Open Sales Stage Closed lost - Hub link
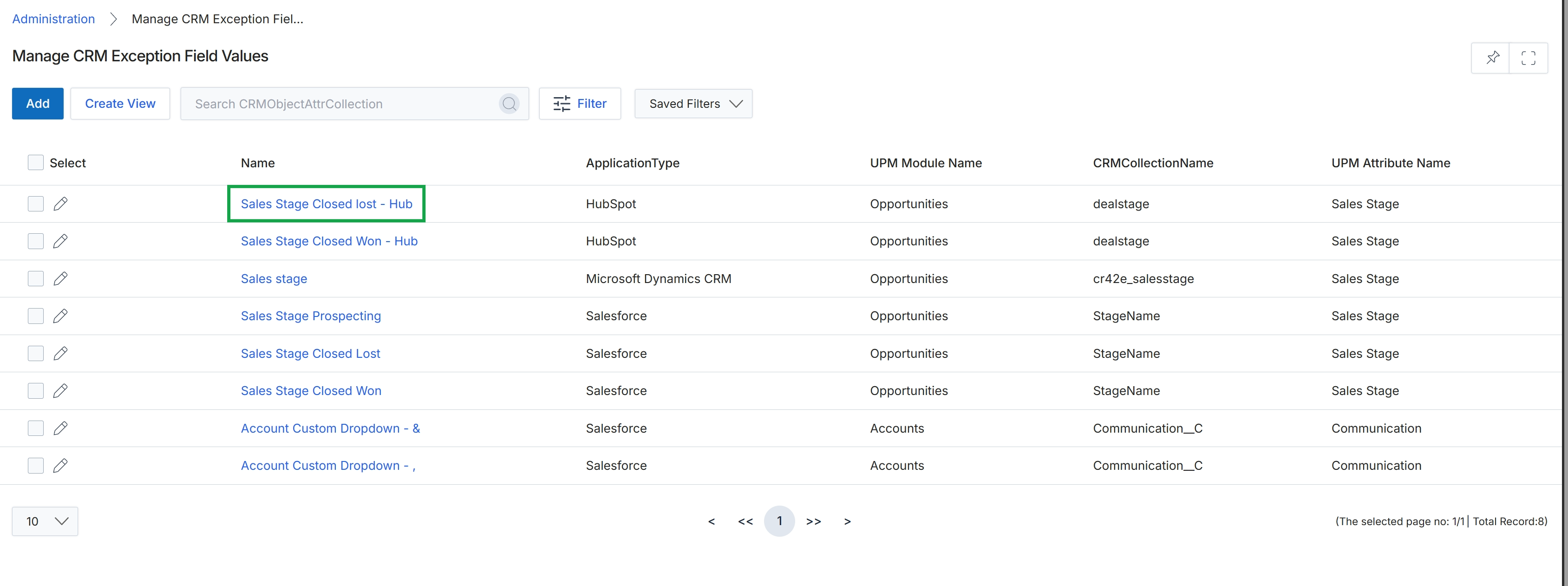 coord(326,204)
